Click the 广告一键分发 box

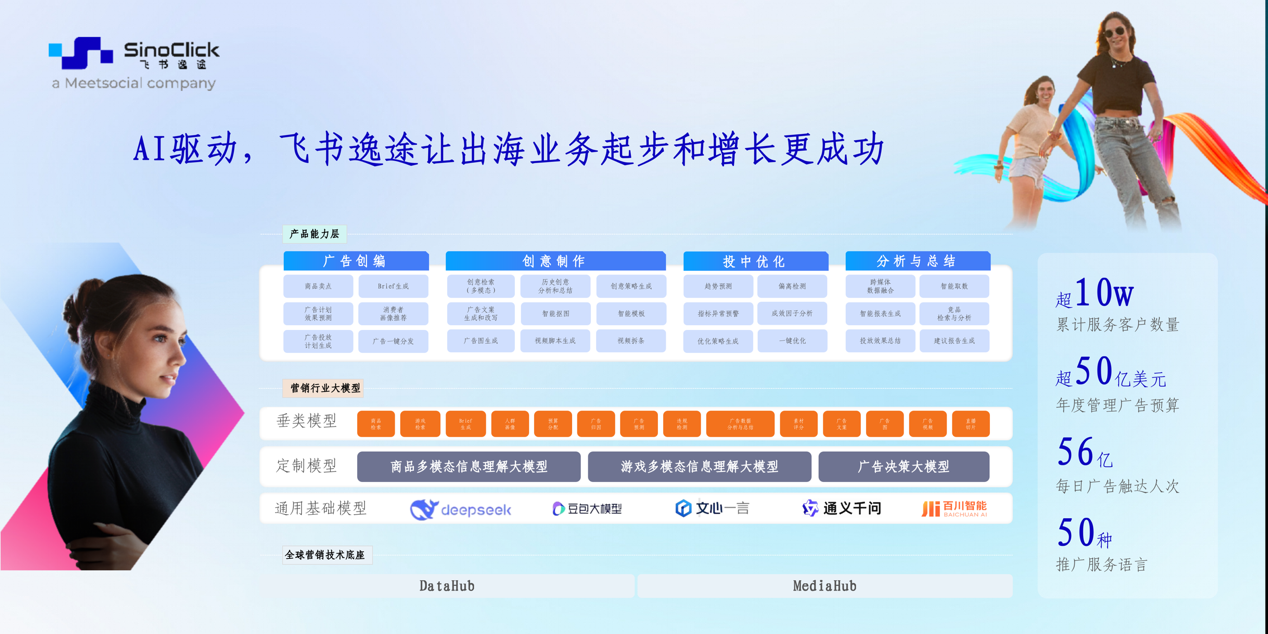393,341
